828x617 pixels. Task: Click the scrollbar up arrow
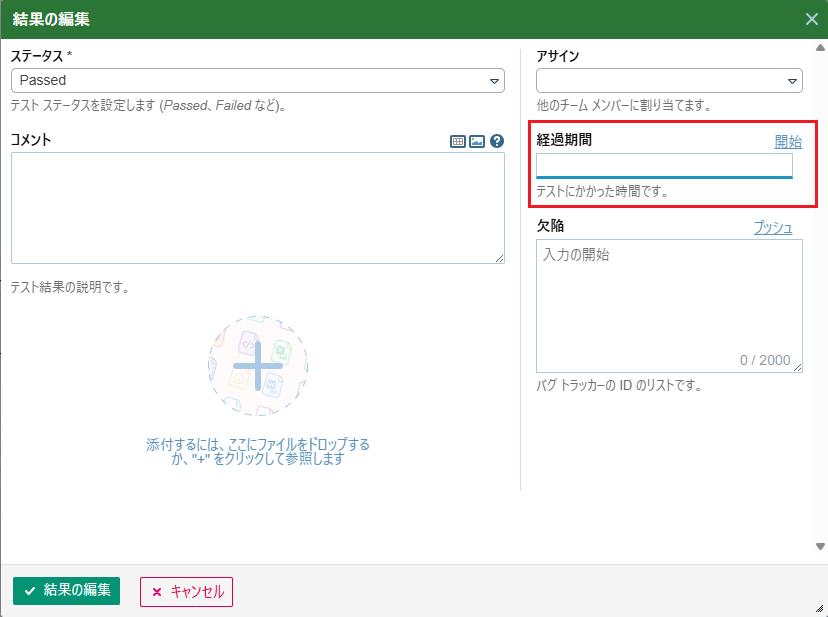coord(820,47)
